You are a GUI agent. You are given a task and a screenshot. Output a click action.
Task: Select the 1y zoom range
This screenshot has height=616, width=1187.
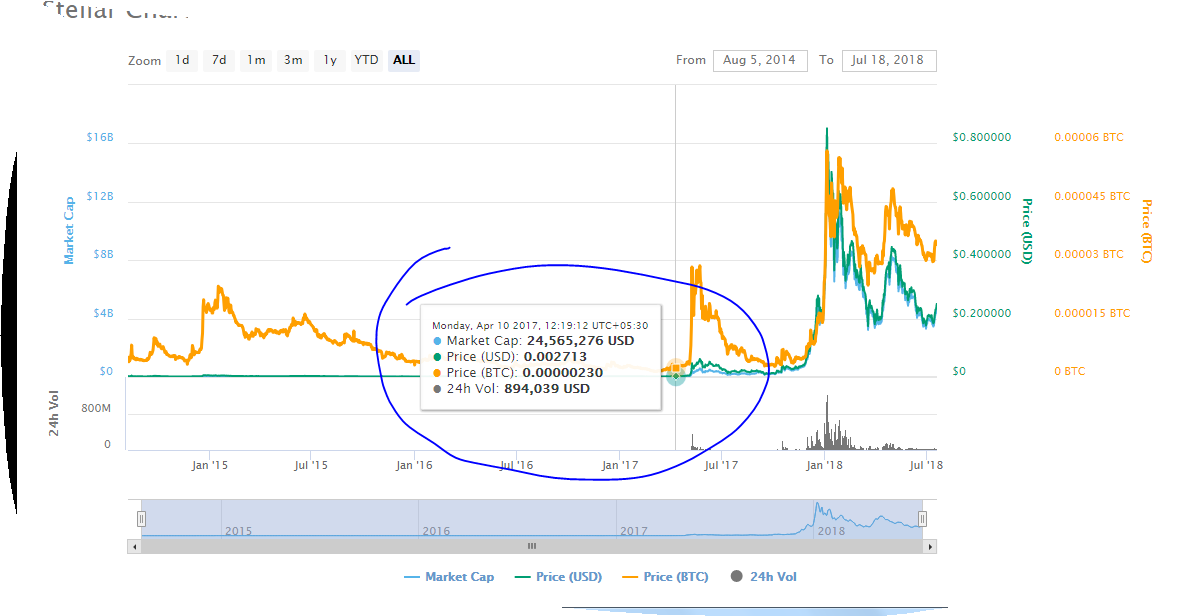point(330,61)
